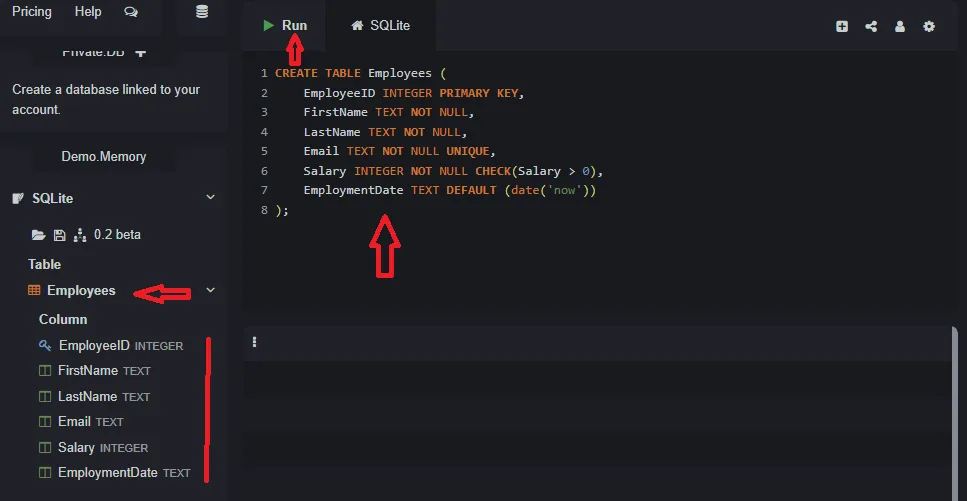The image size is (967, 501).
Task: Open the user account icon
Action: pyautogui.click(x=900, y=27)
